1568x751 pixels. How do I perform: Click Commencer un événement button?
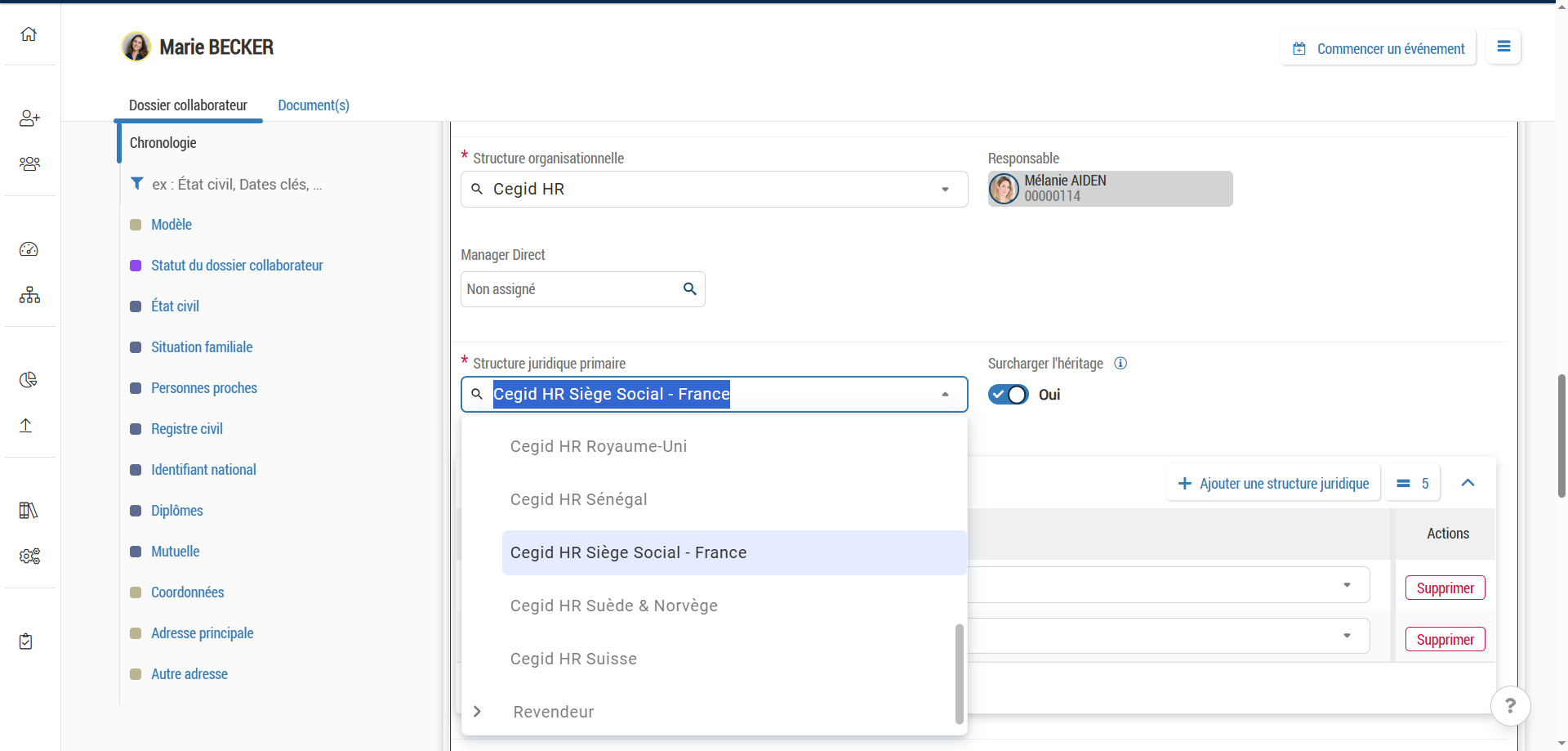(1379, 49)
